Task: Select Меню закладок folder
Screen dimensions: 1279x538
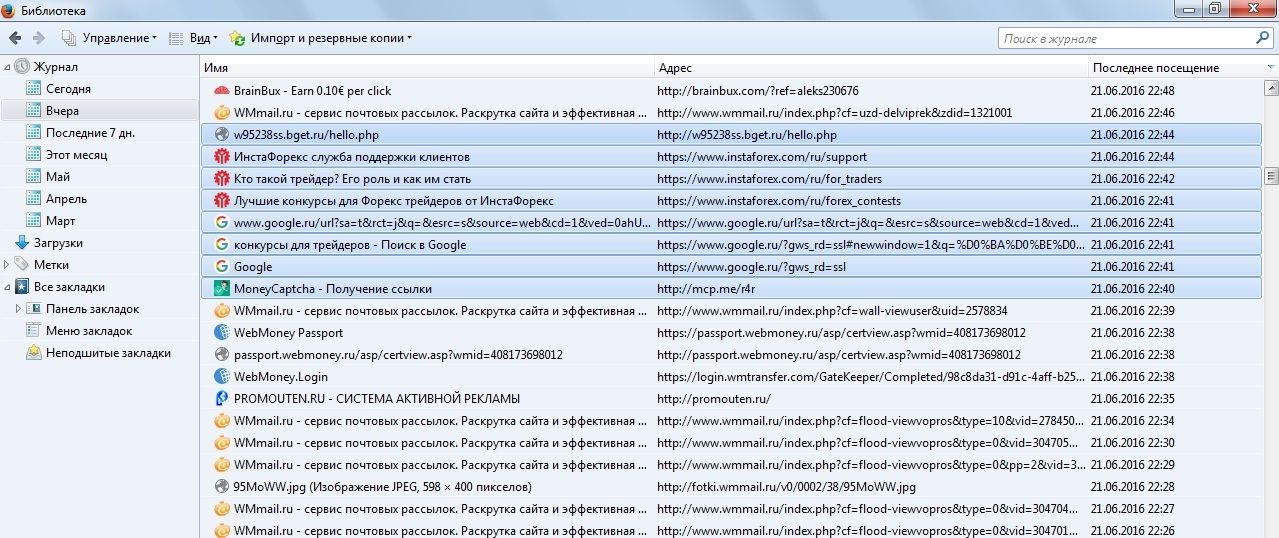Action: point(88,331)
